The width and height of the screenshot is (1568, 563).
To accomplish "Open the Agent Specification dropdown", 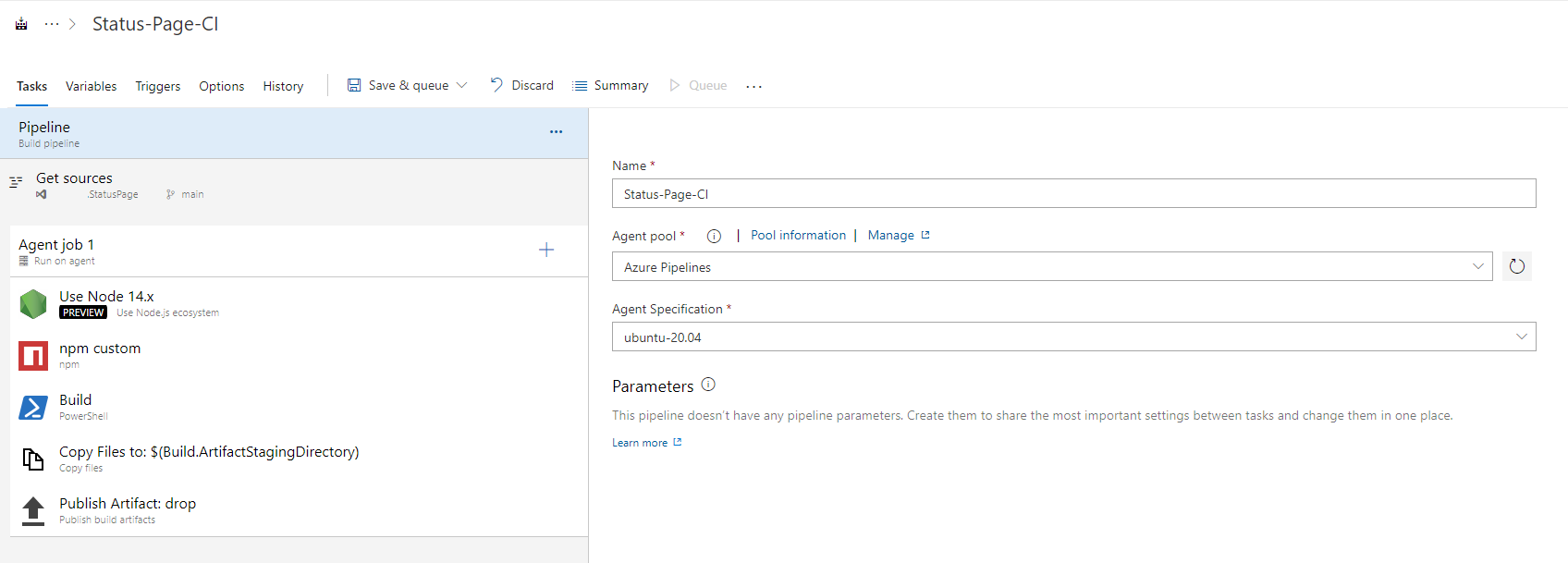I will point(1073,337).
